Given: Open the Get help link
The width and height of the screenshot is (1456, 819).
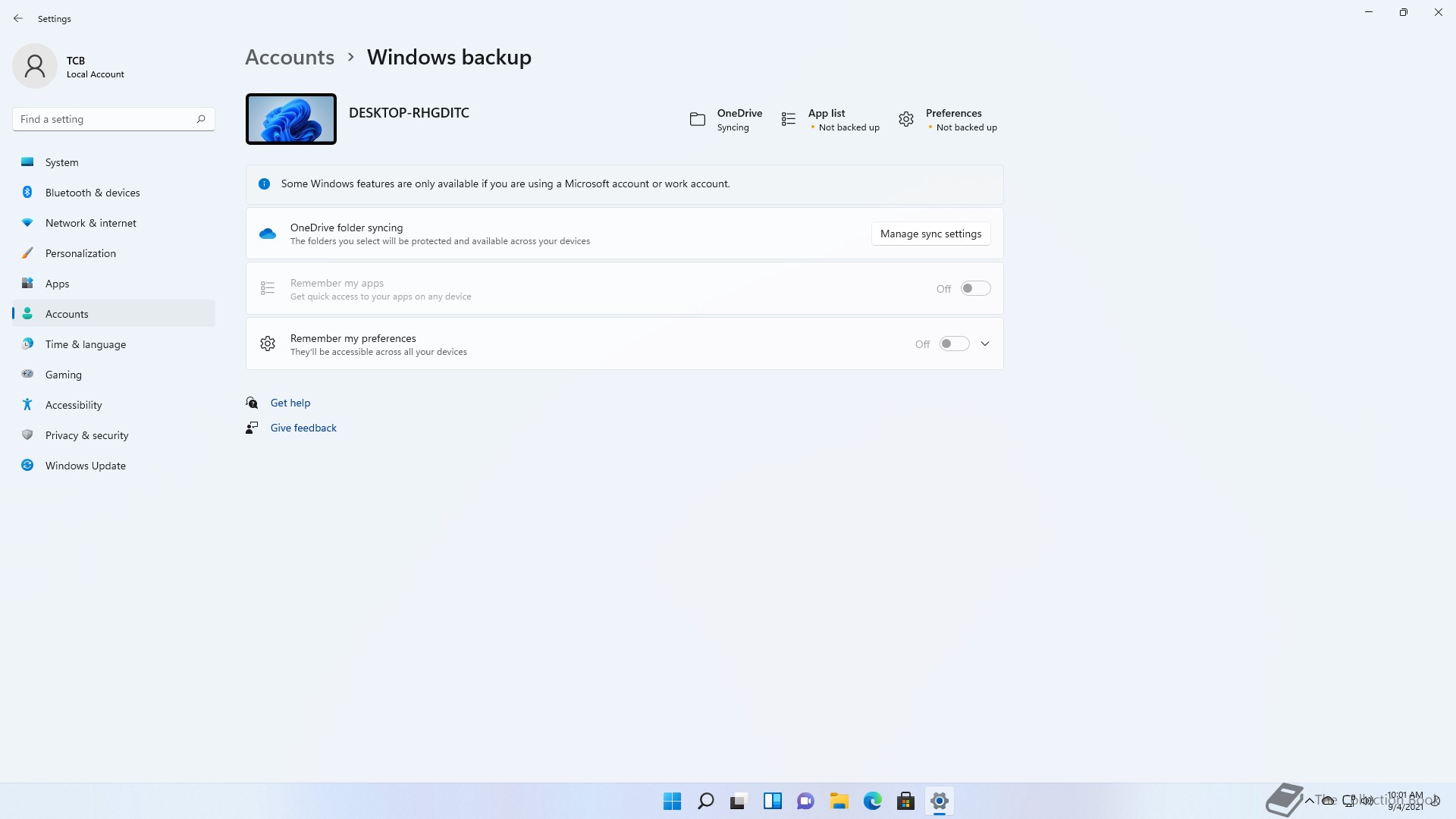Looking at the screenshot, I should point(290,403).
